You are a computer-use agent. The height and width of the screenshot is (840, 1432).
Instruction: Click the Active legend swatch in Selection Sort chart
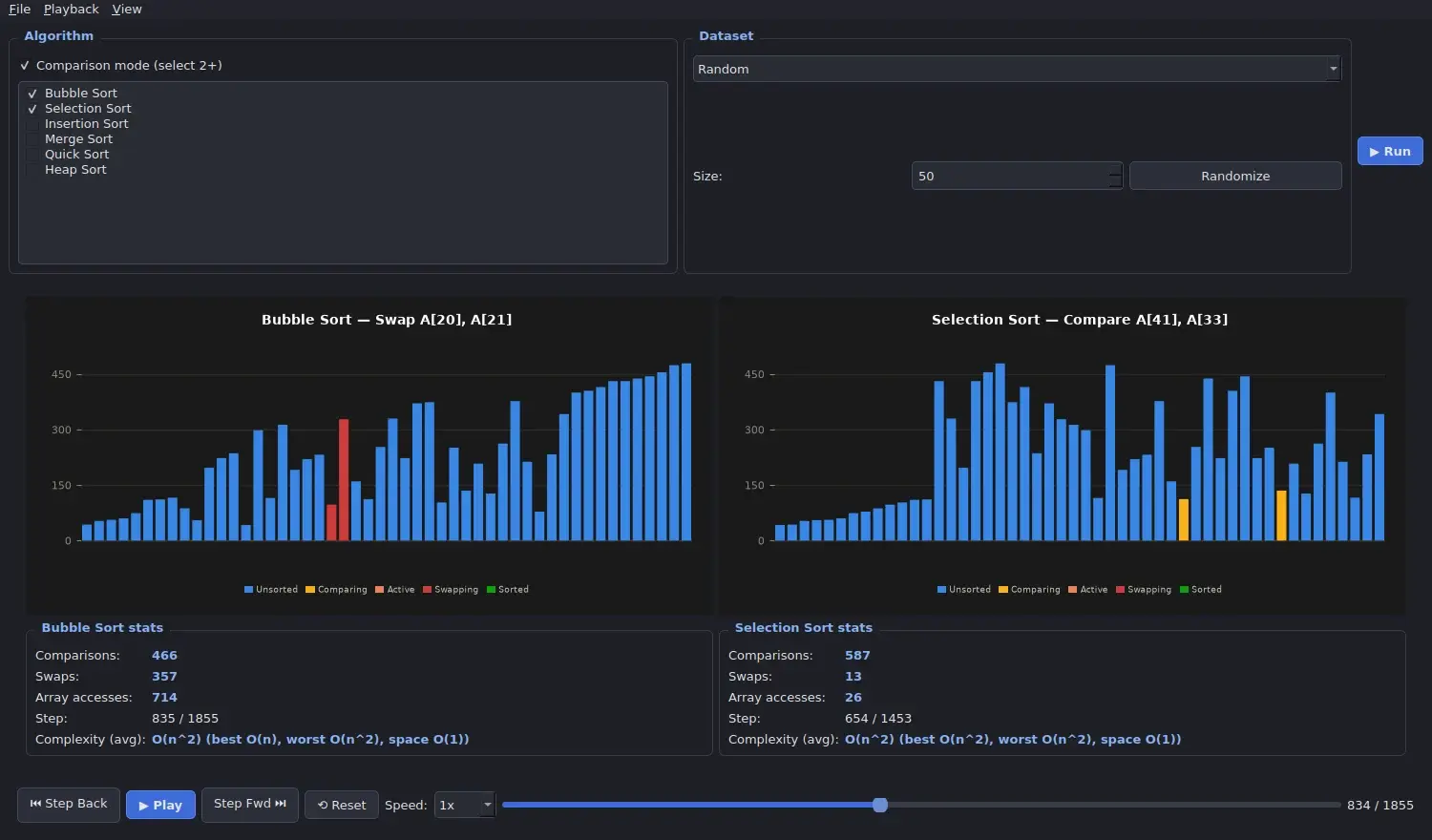coord(1073,590)
